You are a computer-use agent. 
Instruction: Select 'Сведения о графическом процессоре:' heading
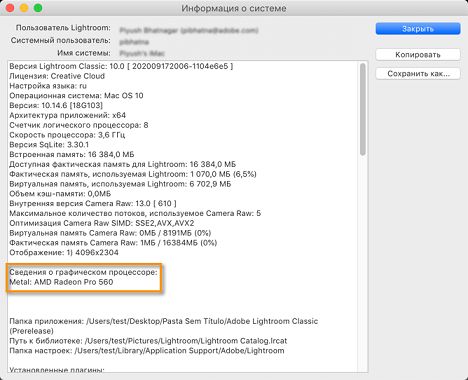83,272
